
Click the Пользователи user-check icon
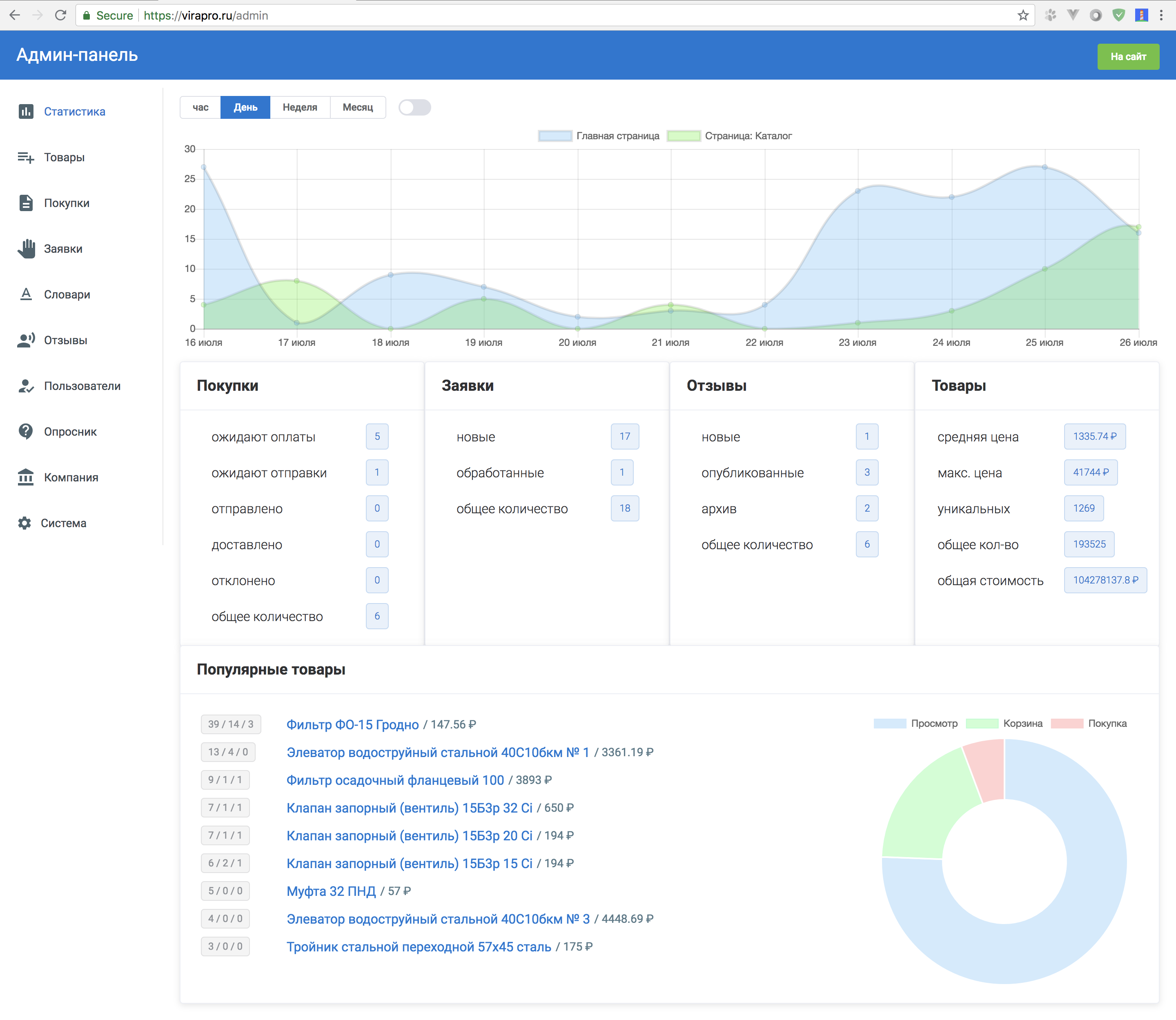tap(26, 386)
